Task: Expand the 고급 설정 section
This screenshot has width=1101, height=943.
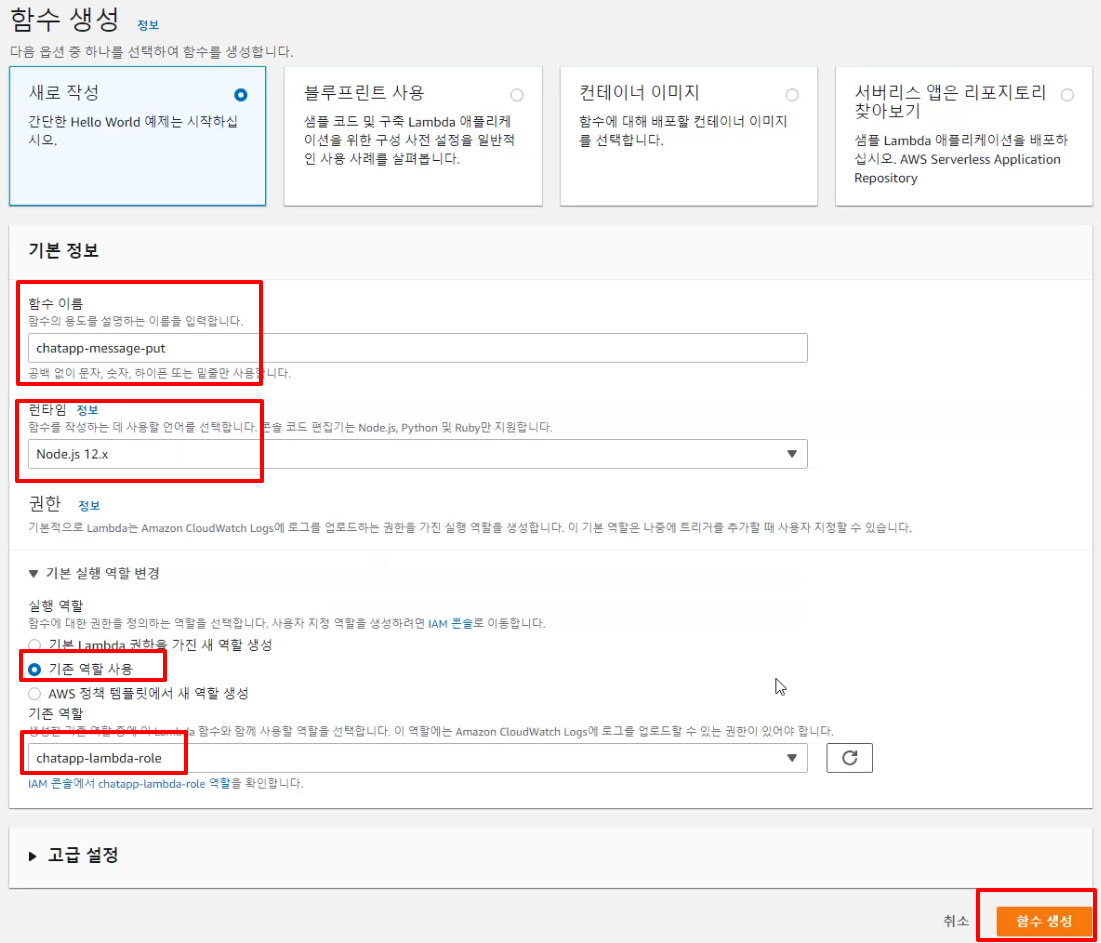Action: click(x=73, y=855)
